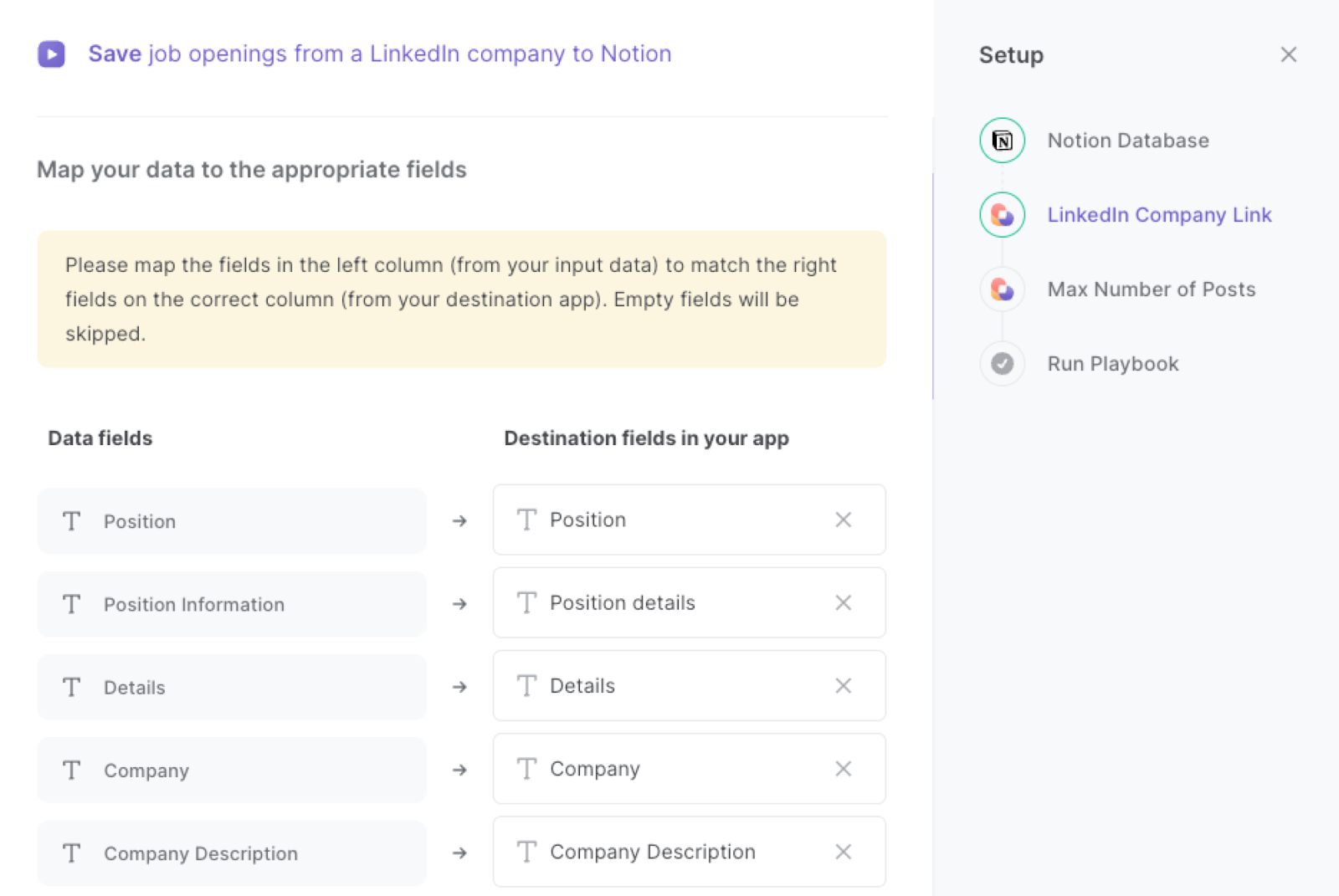Click the Notion Database icon in the Setup sidebar
Image resolution: width=1339 pixels, height=896 pixels.
[1001, 140]
